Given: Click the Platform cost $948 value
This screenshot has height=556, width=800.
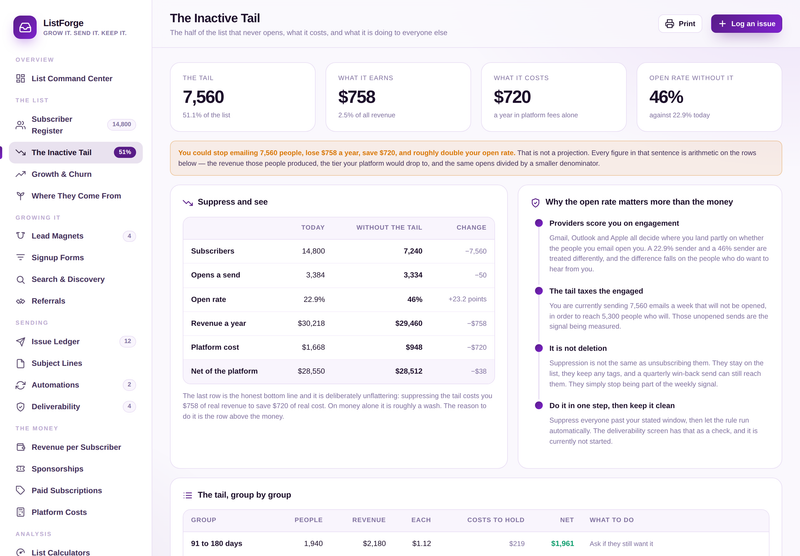Looking at the screenshot, I should (x=414, y=347).
